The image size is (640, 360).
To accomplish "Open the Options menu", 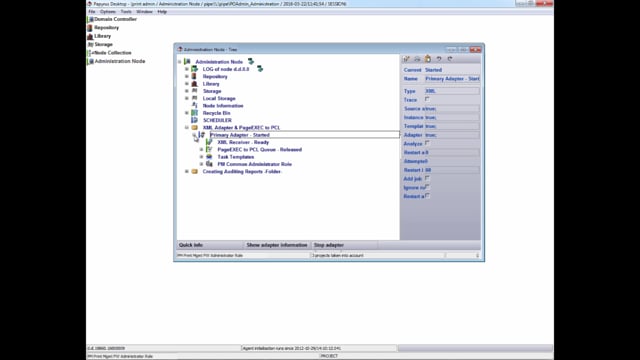I will point(108,12).
